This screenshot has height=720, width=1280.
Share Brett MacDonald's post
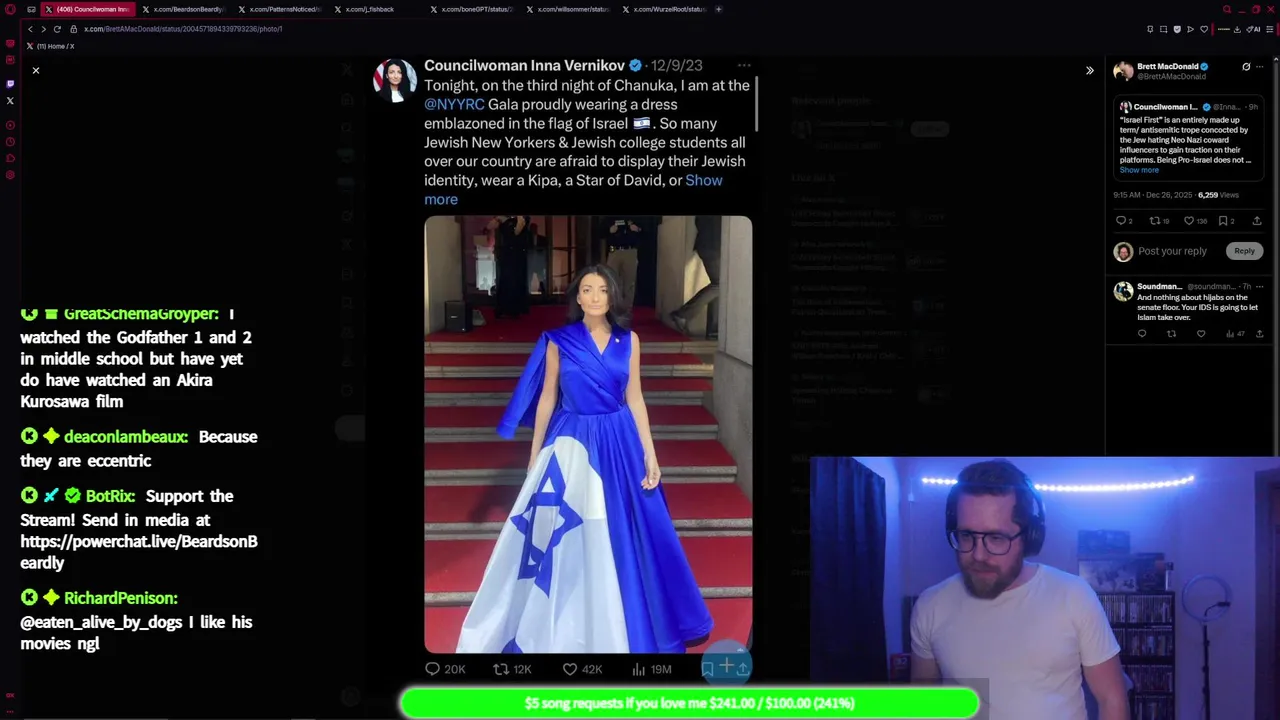point(1257,221)
